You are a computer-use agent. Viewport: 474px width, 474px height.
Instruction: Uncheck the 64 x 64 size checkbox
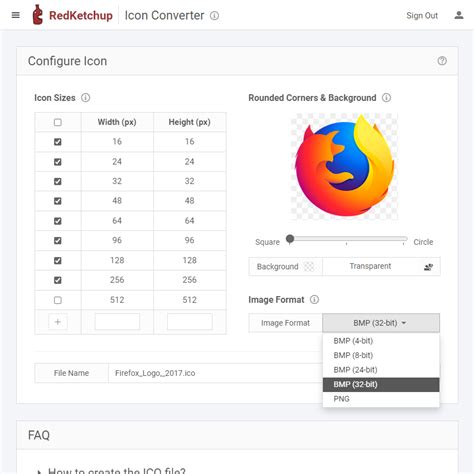coord(58,221)
